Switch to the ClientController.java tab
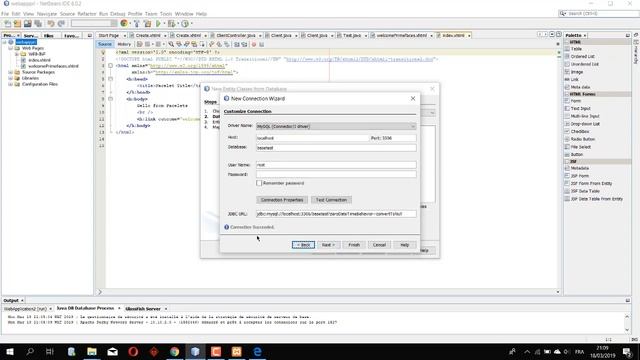The width and height of the screenshot is (640, 360). coord(236,36)
